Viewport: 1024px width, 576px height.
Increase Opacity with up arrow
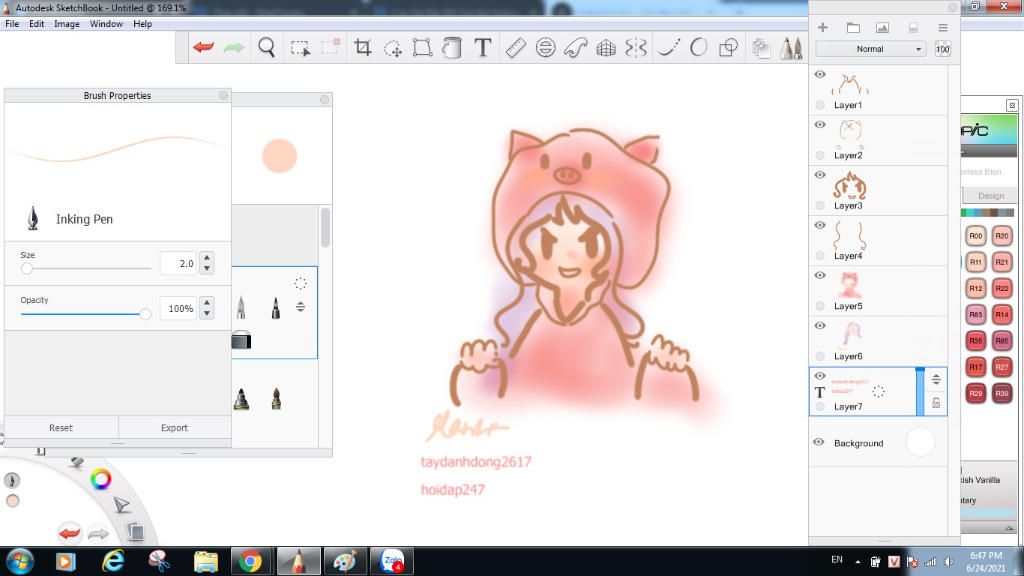point(206,302)
